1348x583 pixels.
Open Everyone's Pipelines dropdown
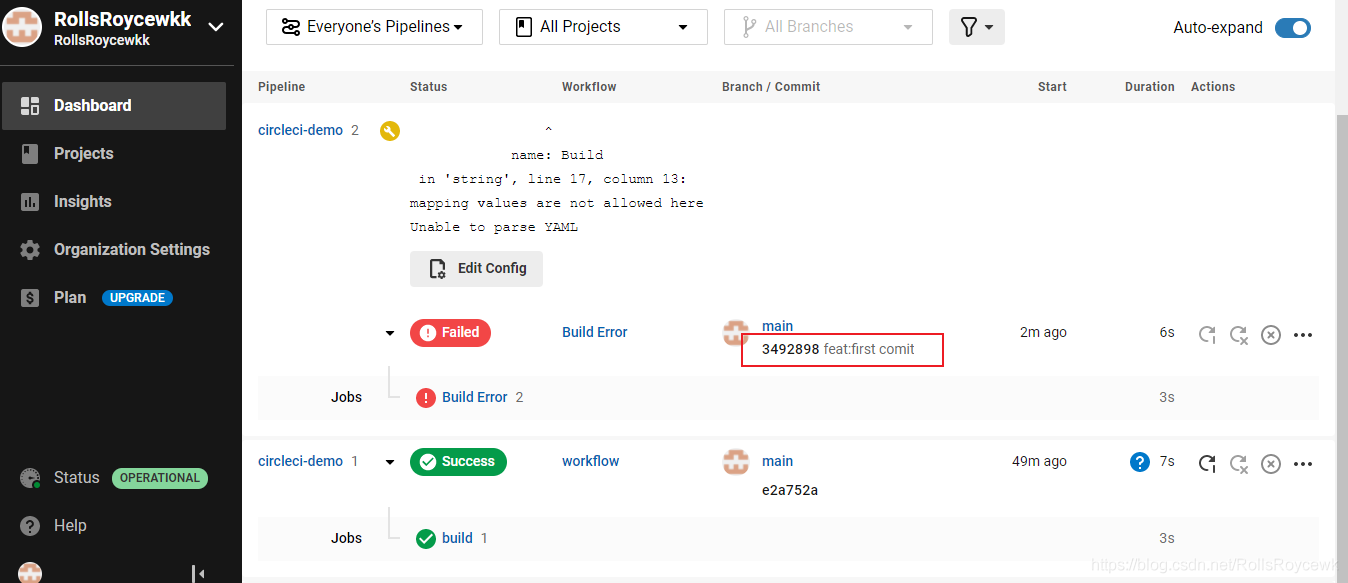click(374, 27)
